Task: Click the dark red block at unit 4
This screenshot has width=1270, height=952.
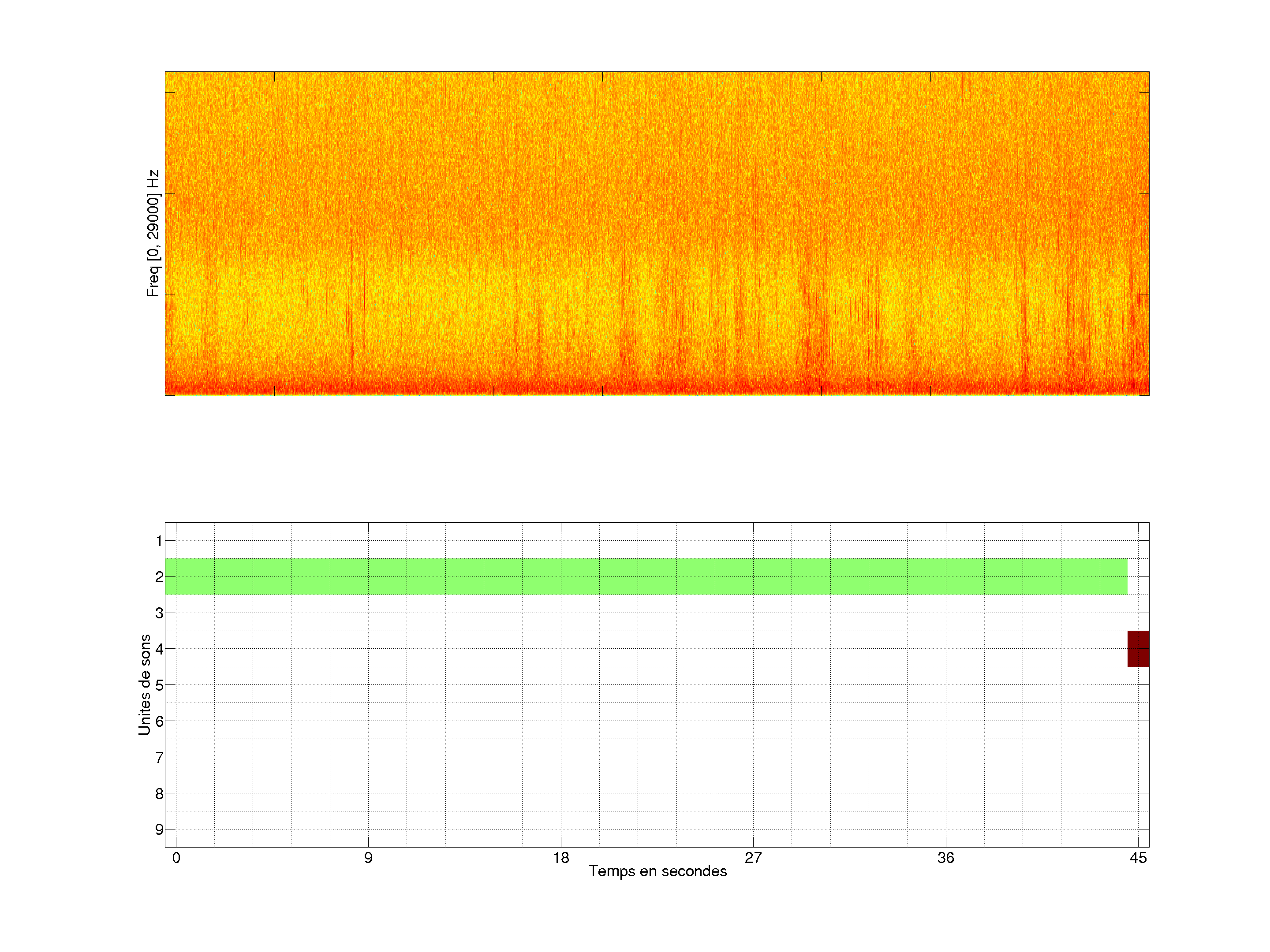Action: (x=1138, y=648)
